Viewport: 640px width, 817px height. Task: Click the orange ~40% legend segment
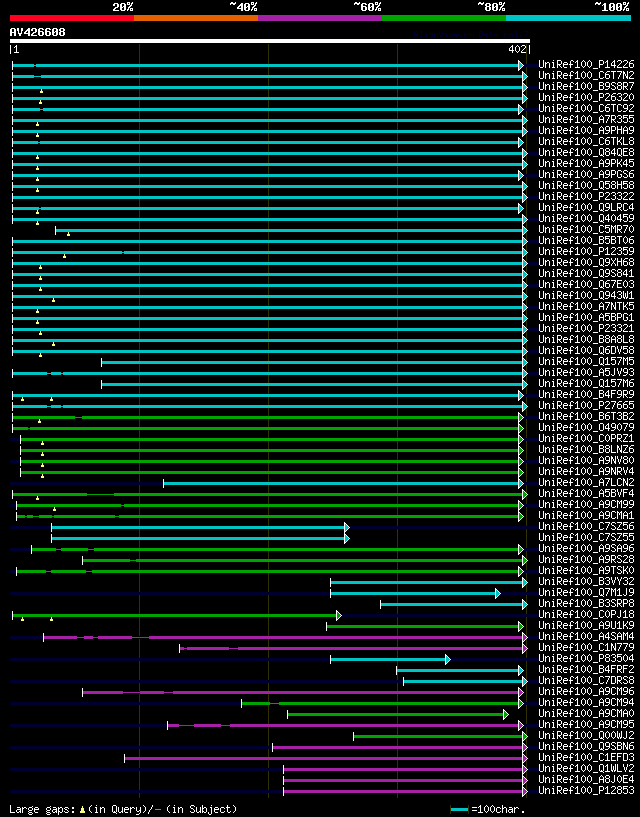tap(196, 18)
